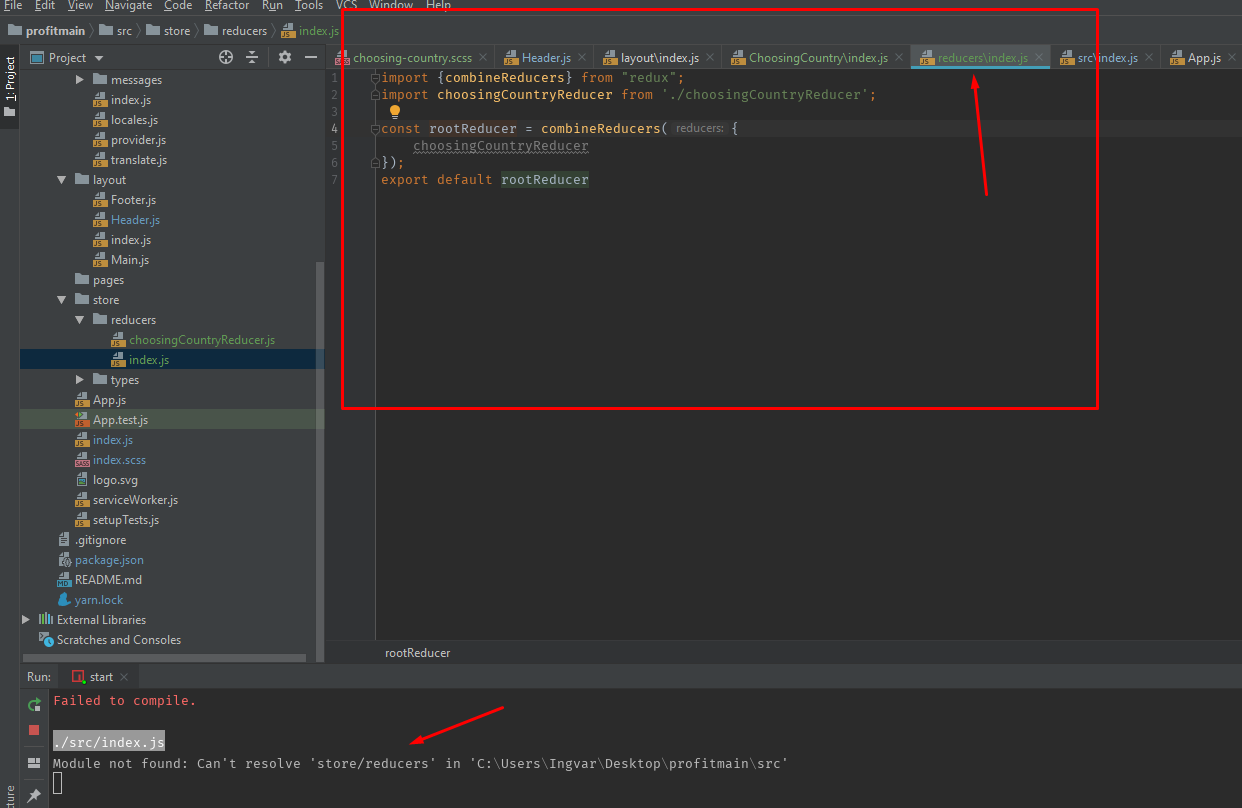Click the restore layout icon in Run panel
Viewport: 1242px width, 808px height.
point(34,763)
